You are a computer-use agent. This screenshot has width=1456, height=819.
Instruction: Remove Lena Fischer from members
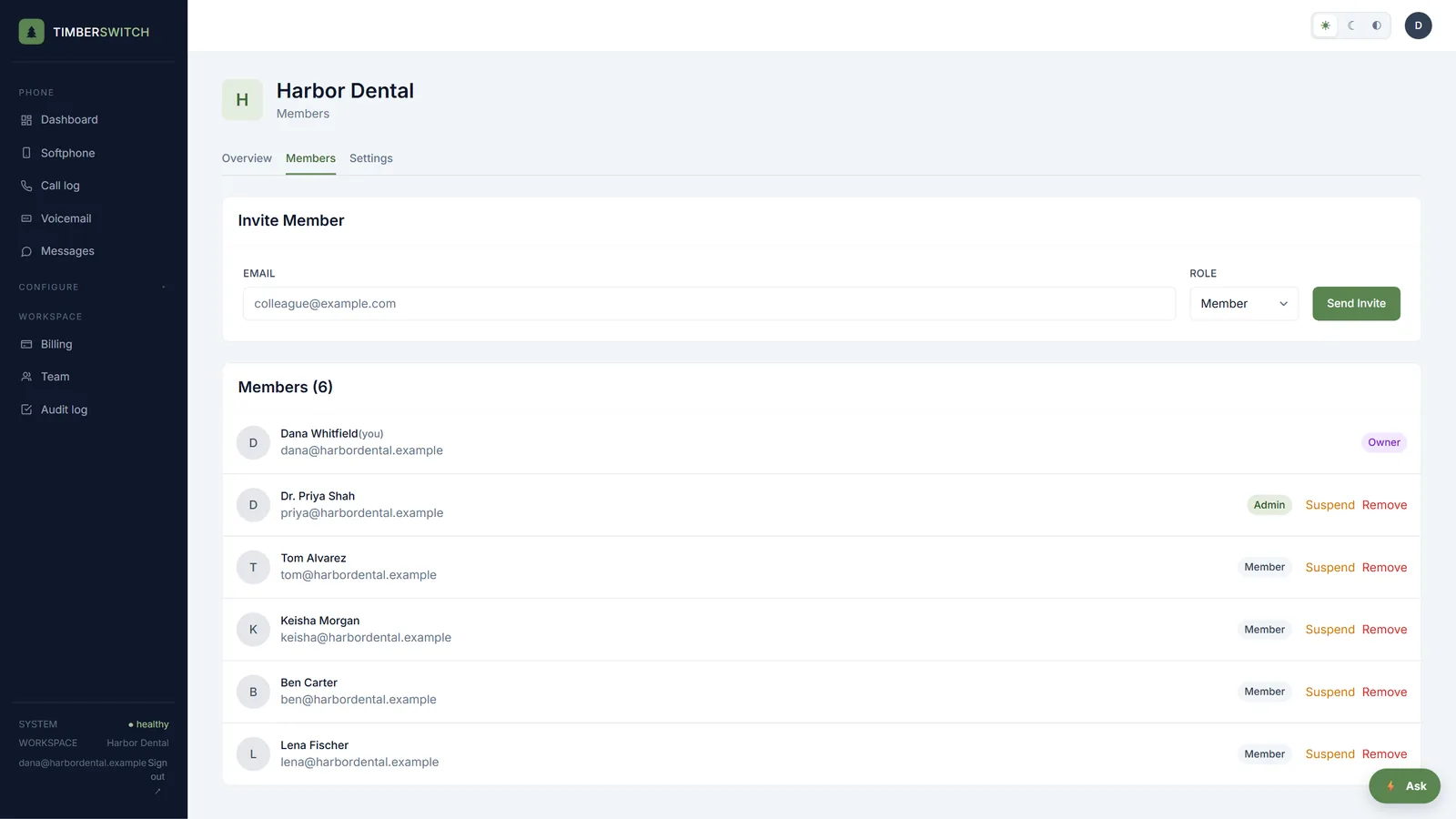pyautogui.click(x=1384, y=754)
